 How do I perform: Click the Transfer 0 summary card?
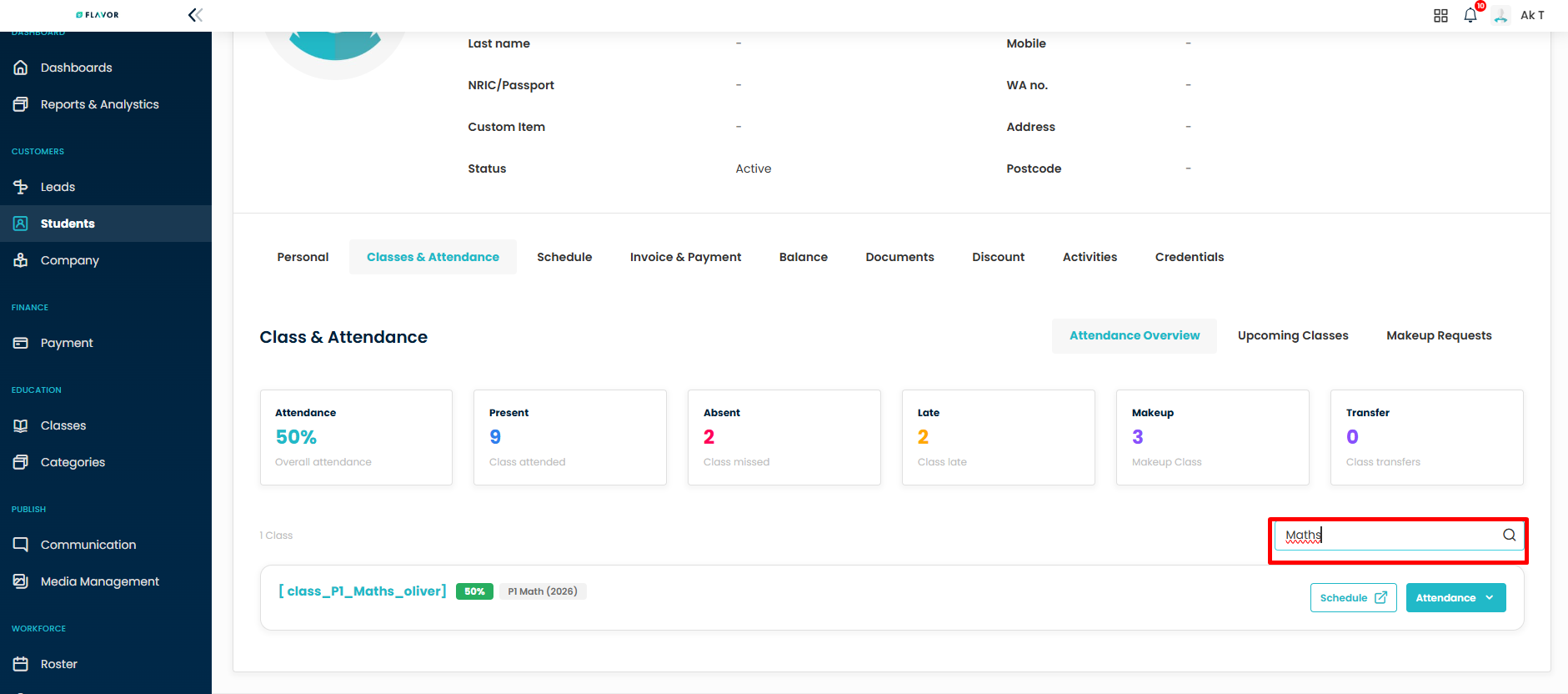(1427, 437)
